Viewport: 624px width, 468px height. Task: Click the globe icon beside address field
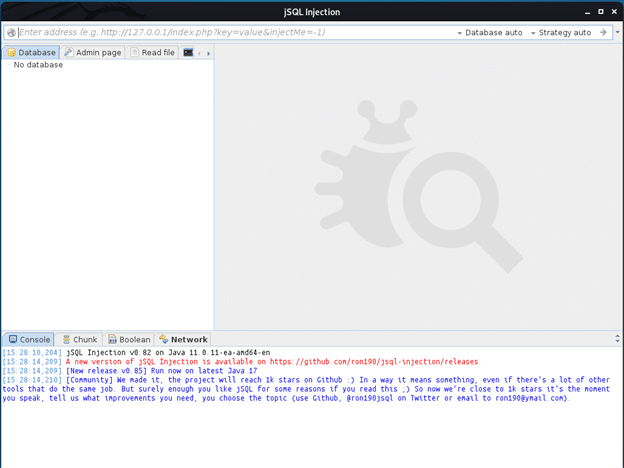pos(11,32)
